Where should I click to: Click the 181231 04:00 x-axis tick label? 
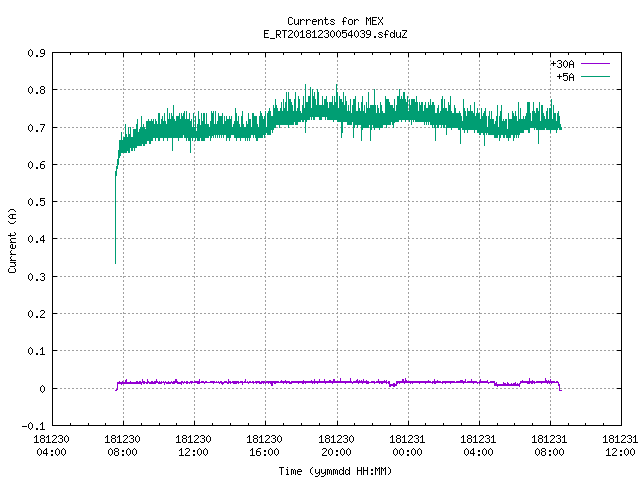[478, 445]
